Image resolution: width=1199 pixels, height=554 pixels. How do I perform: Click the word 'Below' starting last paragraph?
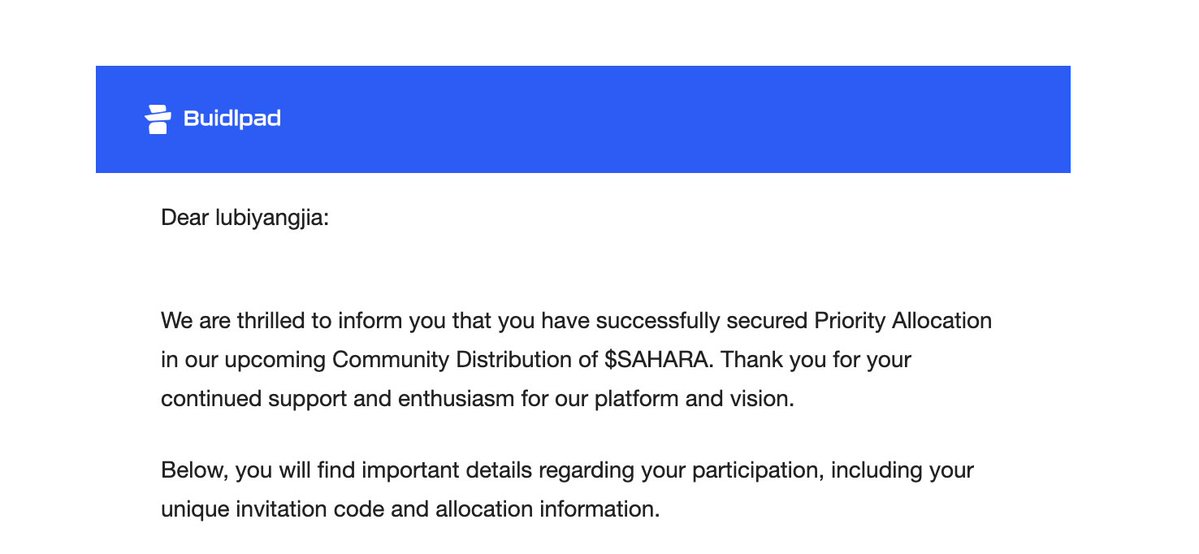pyautogui.click(x=193, y=471)
